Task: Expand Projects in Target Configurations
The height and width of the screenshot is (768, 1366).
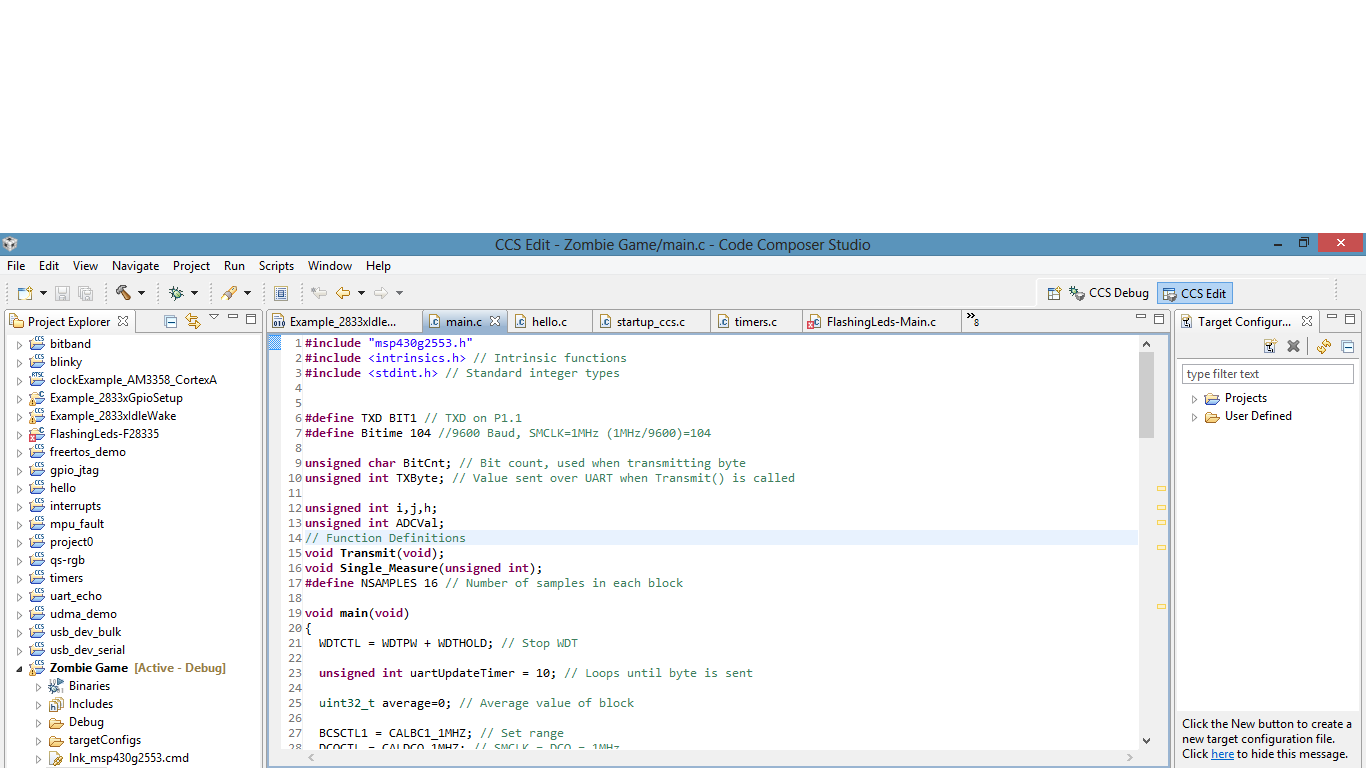Action: click(1194, 398)
